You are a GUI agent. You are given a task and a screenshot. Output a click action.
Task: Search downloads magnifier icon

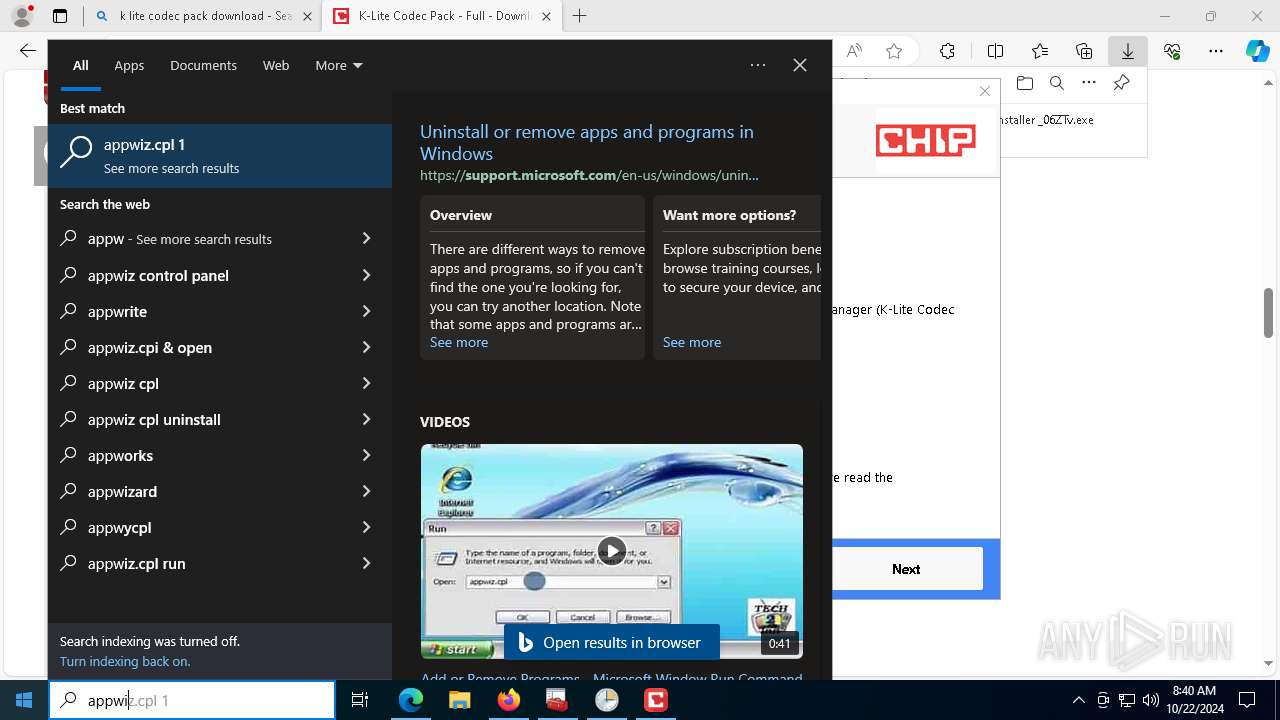[x=1056, y=83]
